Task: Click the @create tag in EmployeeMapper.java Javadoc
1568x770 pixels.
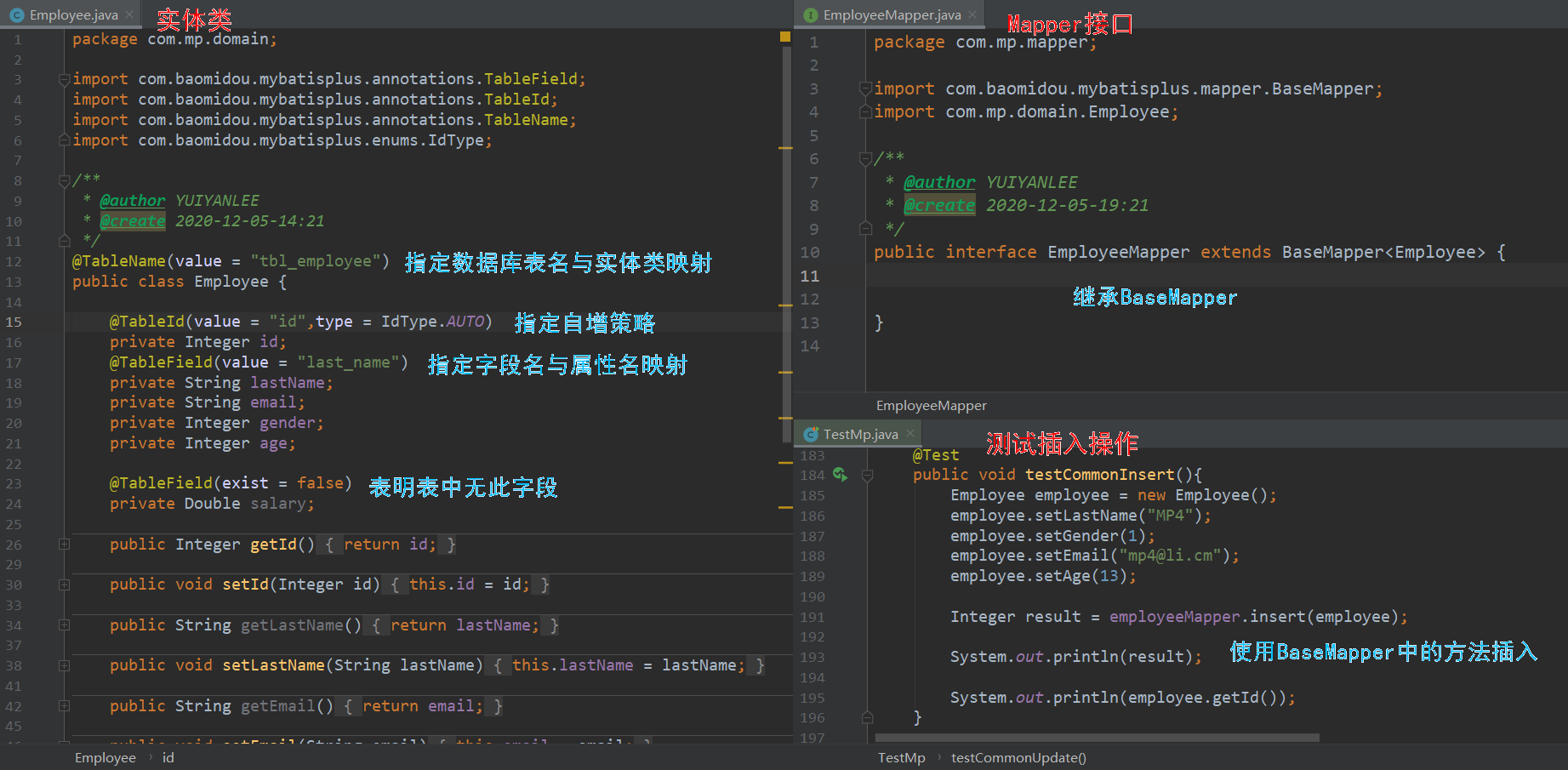Action: pos(939,205)
